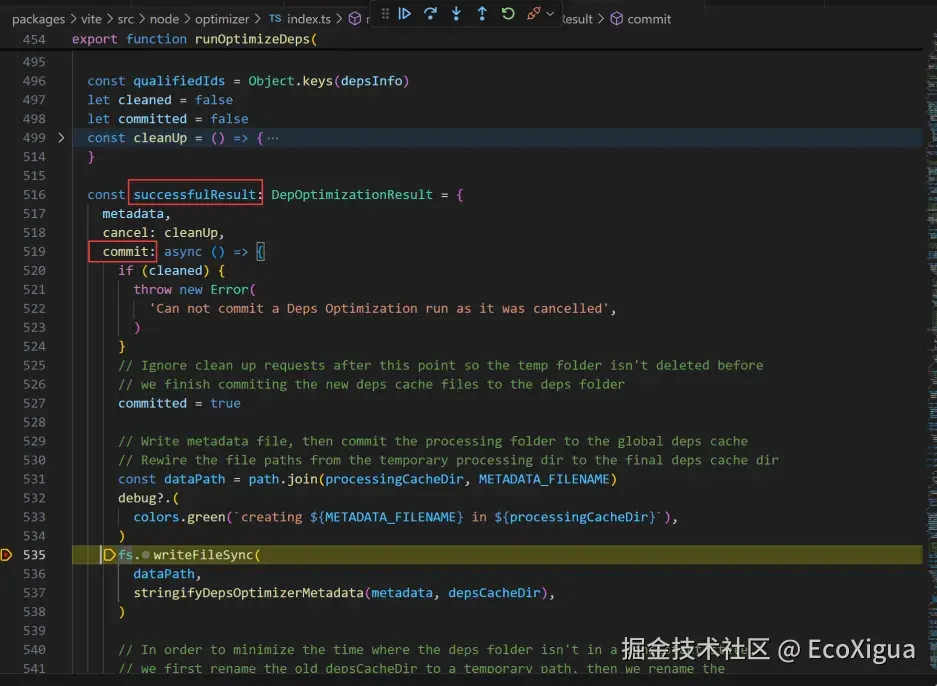937x686 pixels.
Task: Click the current-execution arrow before fs.writeFileSync
Action: (109, 555)
